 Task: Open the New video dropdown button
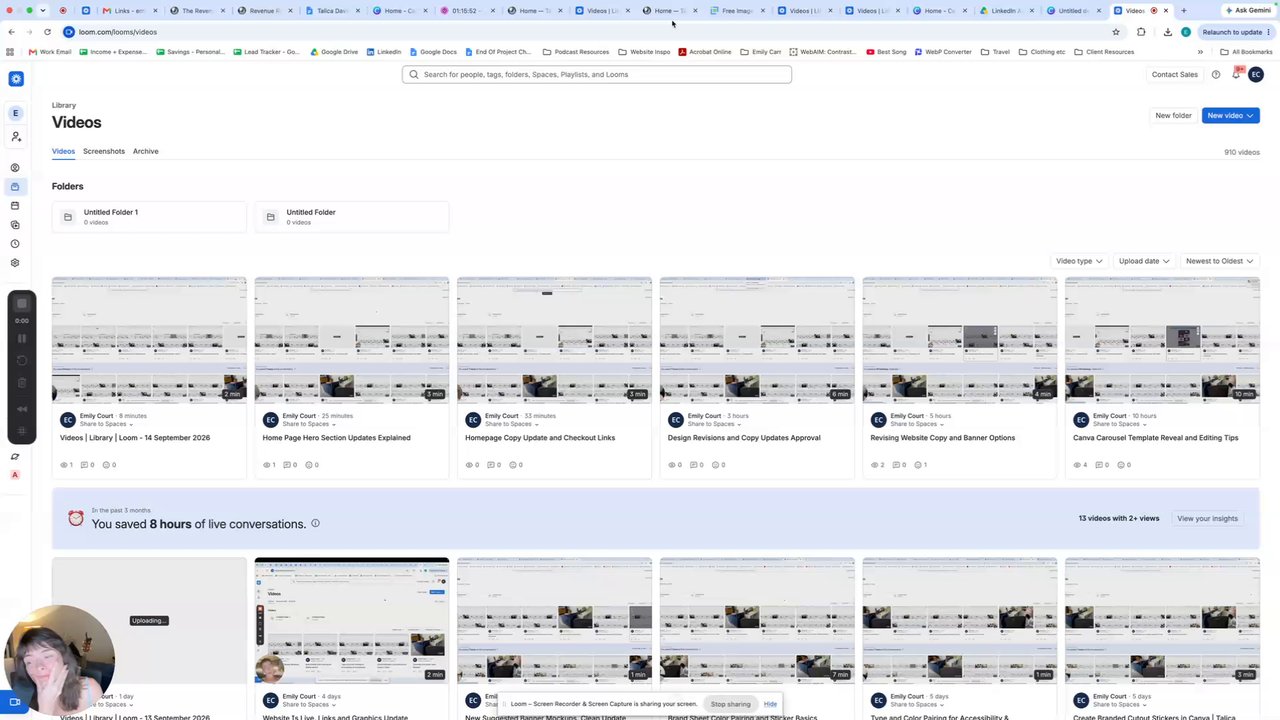tap(1230, 116)
